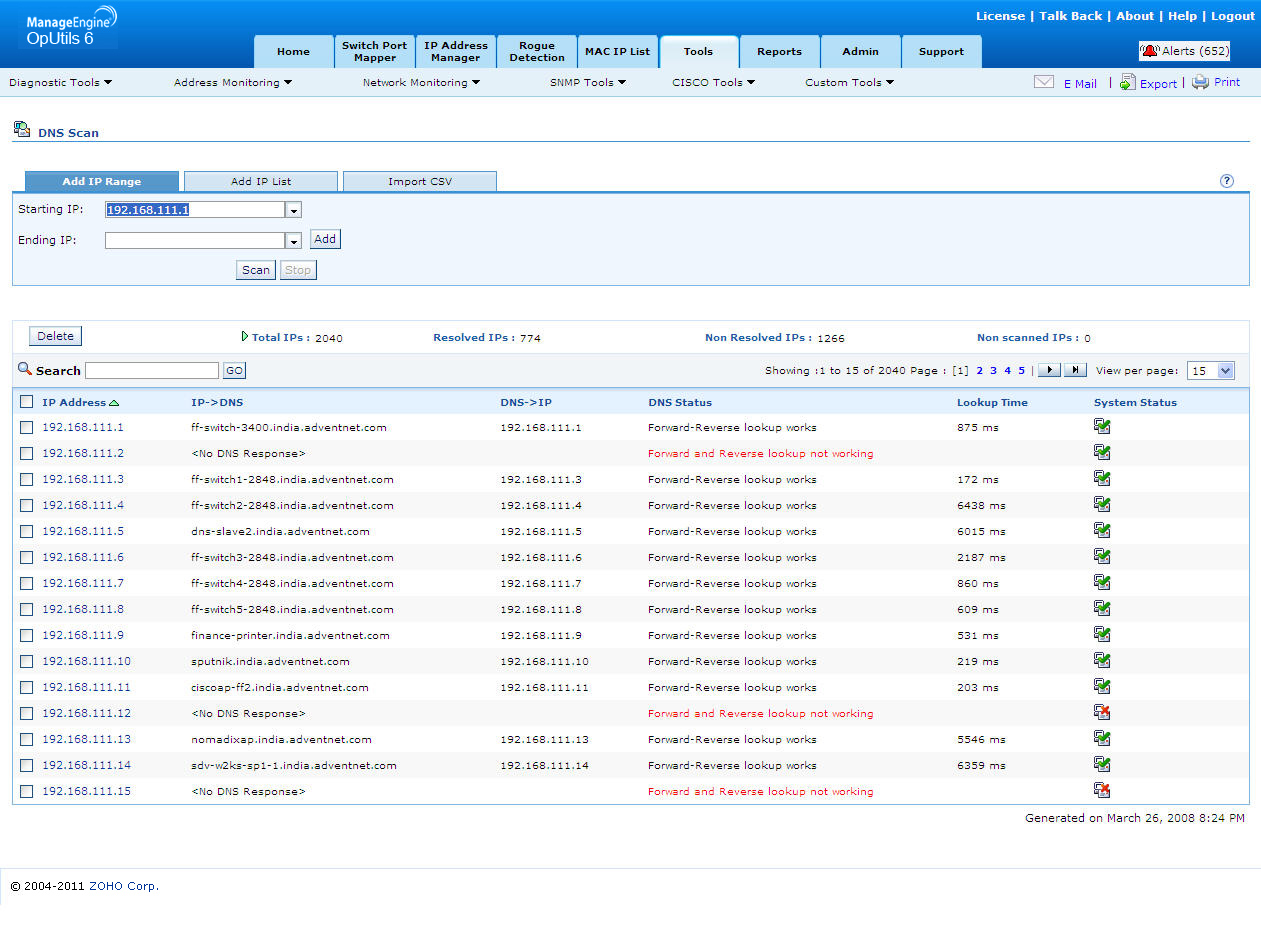This screenshot has height=942, width=1261.
Task: Switch to the Add IP List tab
Action: pyautogui.click(x=261, y=182)
